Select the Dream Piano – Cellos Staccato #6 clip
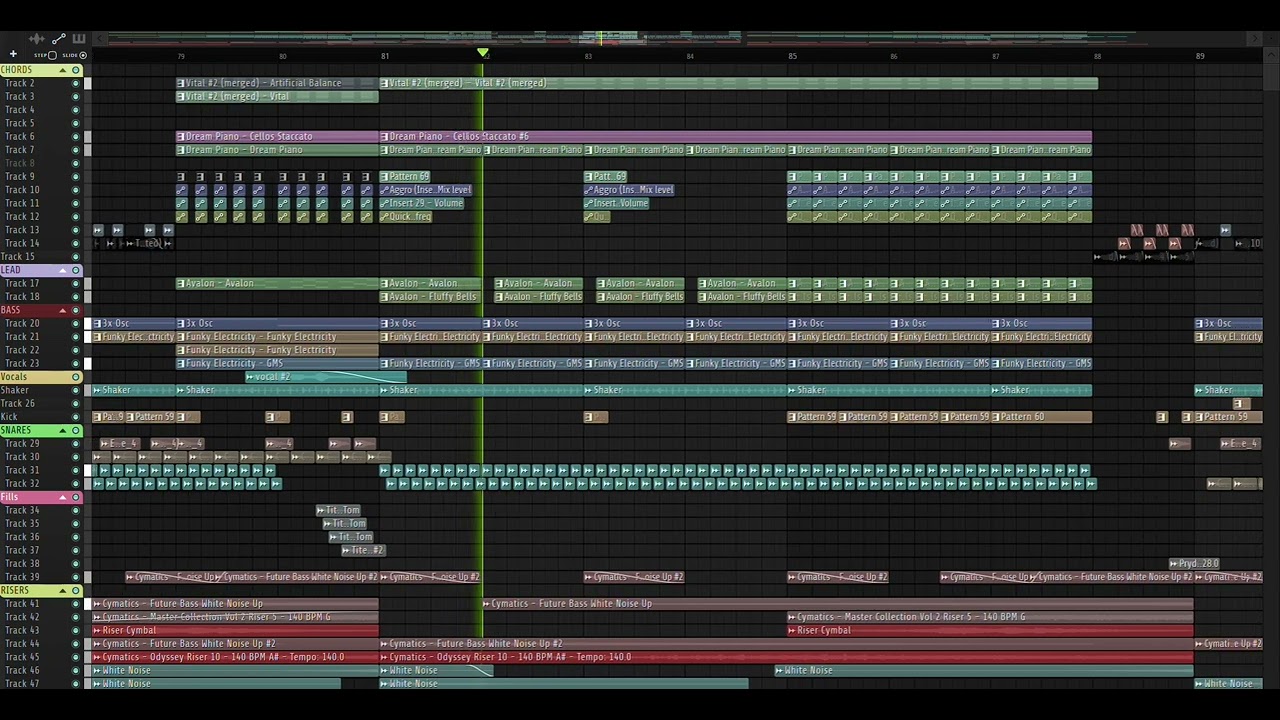This screenshot has height=720, width=1280. [735, 136]
